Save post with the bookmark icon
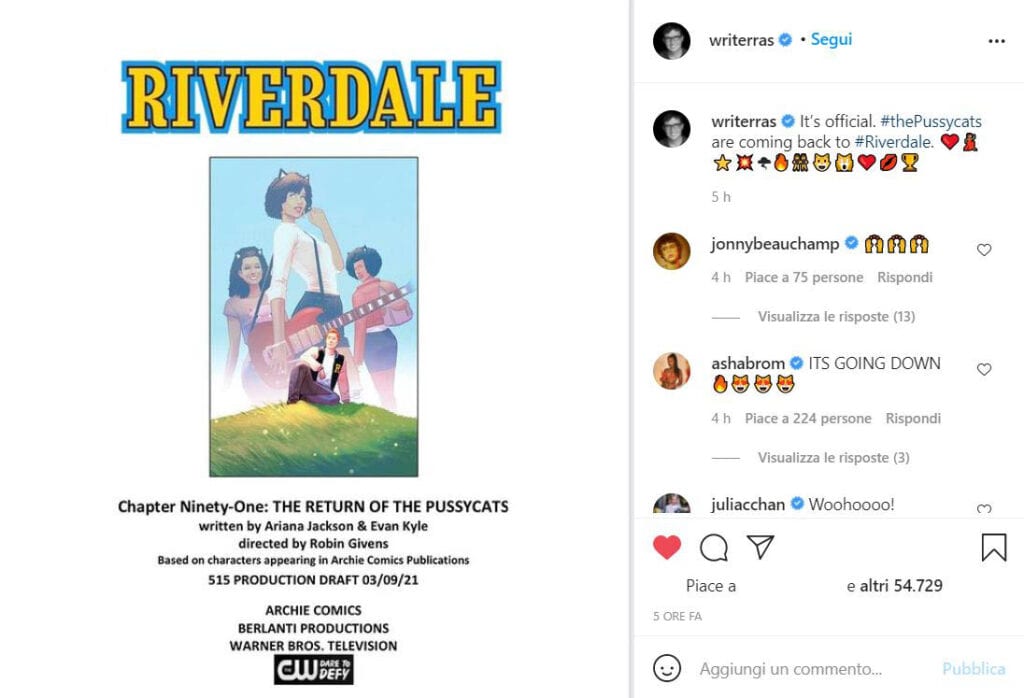Screen dimensions: 1024x698 tap(993, 547)
